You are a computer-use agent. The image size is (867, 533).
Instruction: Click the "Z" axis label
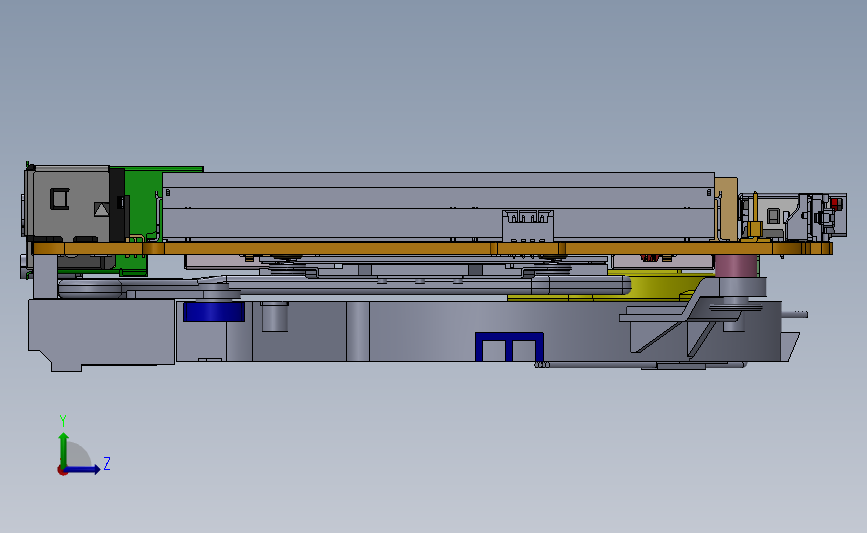click(107, 463)
